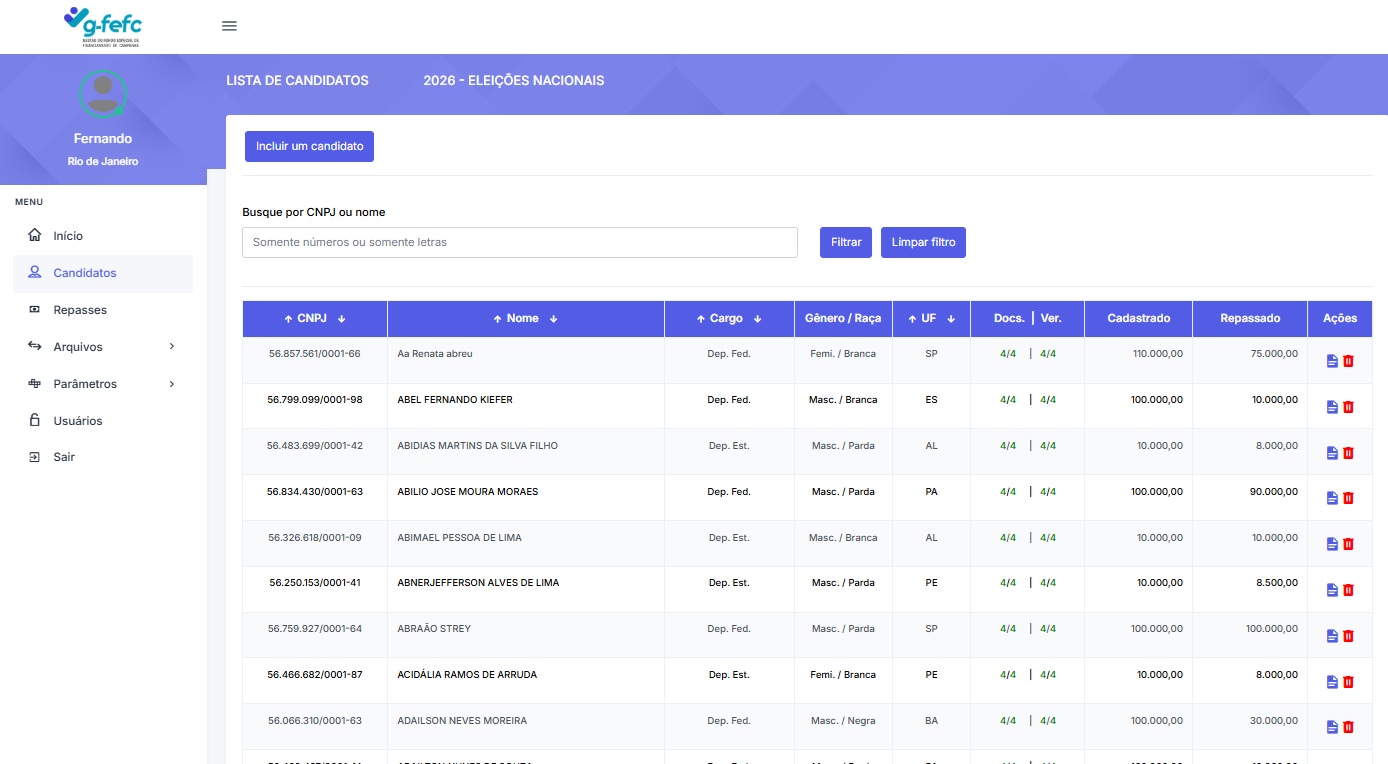Viewport: 1388px width, 764px height.
Task: Click the user avatar for Fernando
Action: (103, 94)
